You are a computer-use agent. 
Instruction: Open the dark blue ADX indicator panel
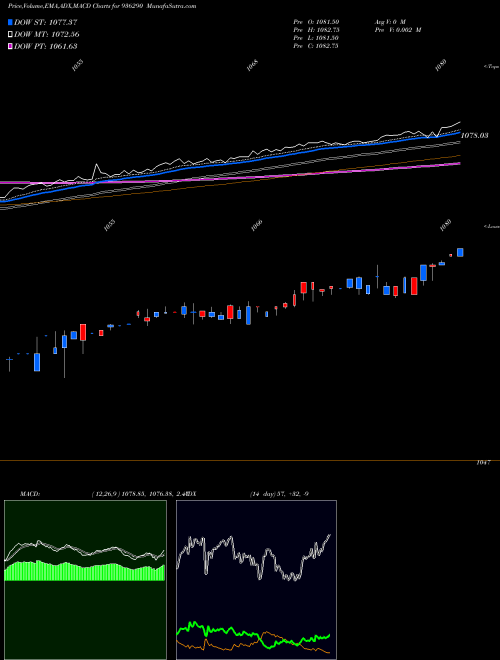click(256, 580)
